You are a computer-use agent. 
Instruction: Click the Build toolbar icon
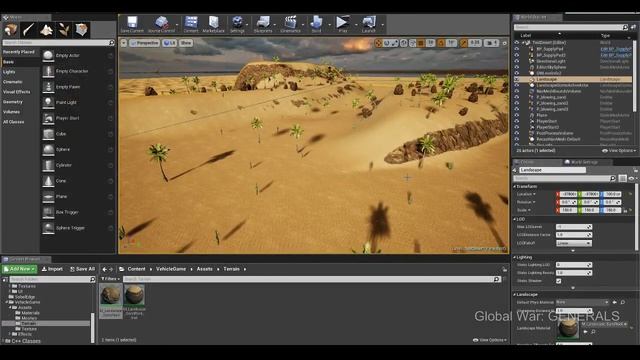tap(316, 22)
